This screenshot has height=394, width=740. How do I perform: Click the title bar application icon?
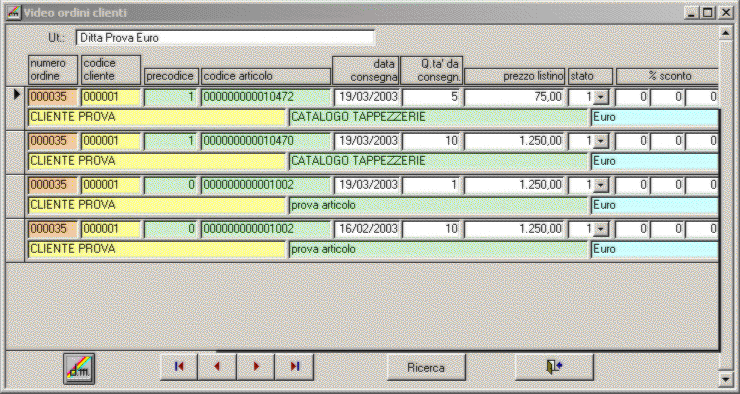point(13,12)
